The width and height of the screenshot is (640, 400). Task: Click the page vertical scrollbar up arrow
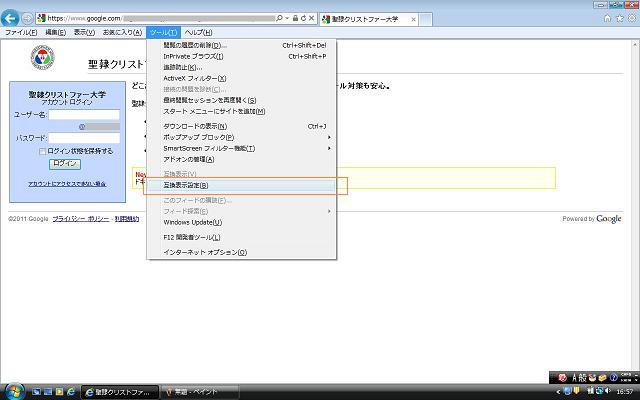(636, 44)
